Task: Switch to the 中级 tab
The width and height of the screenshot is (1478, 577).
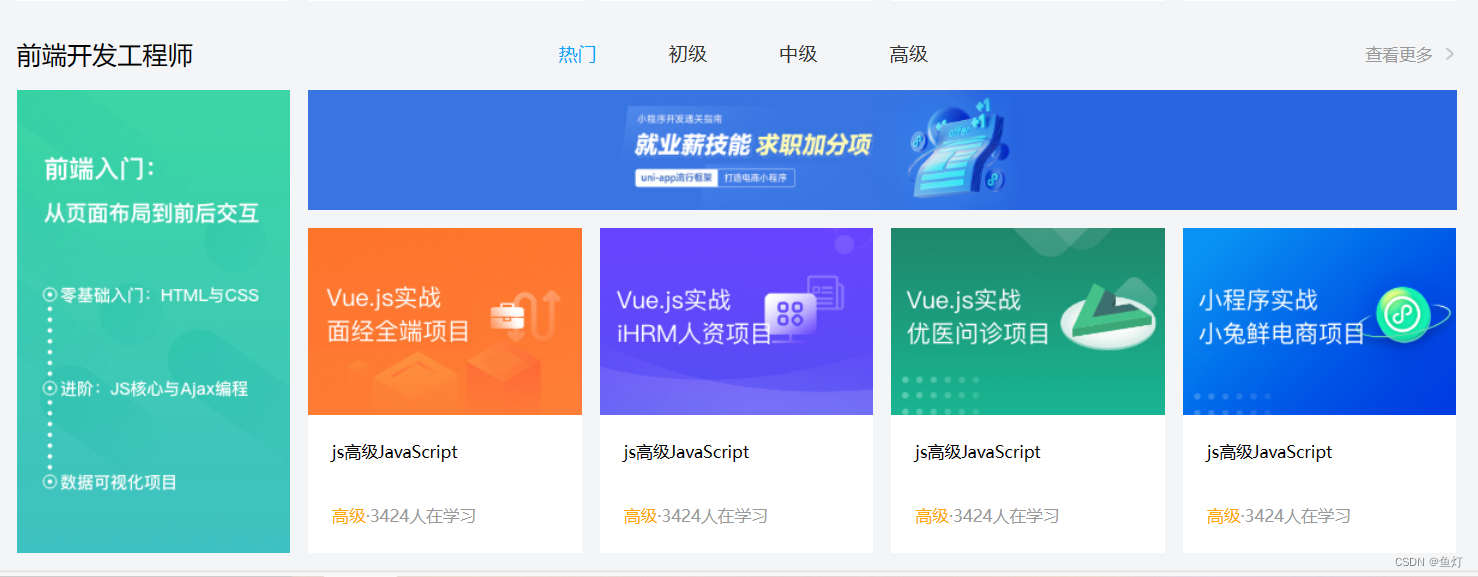Action: click(x=798, y=54)
